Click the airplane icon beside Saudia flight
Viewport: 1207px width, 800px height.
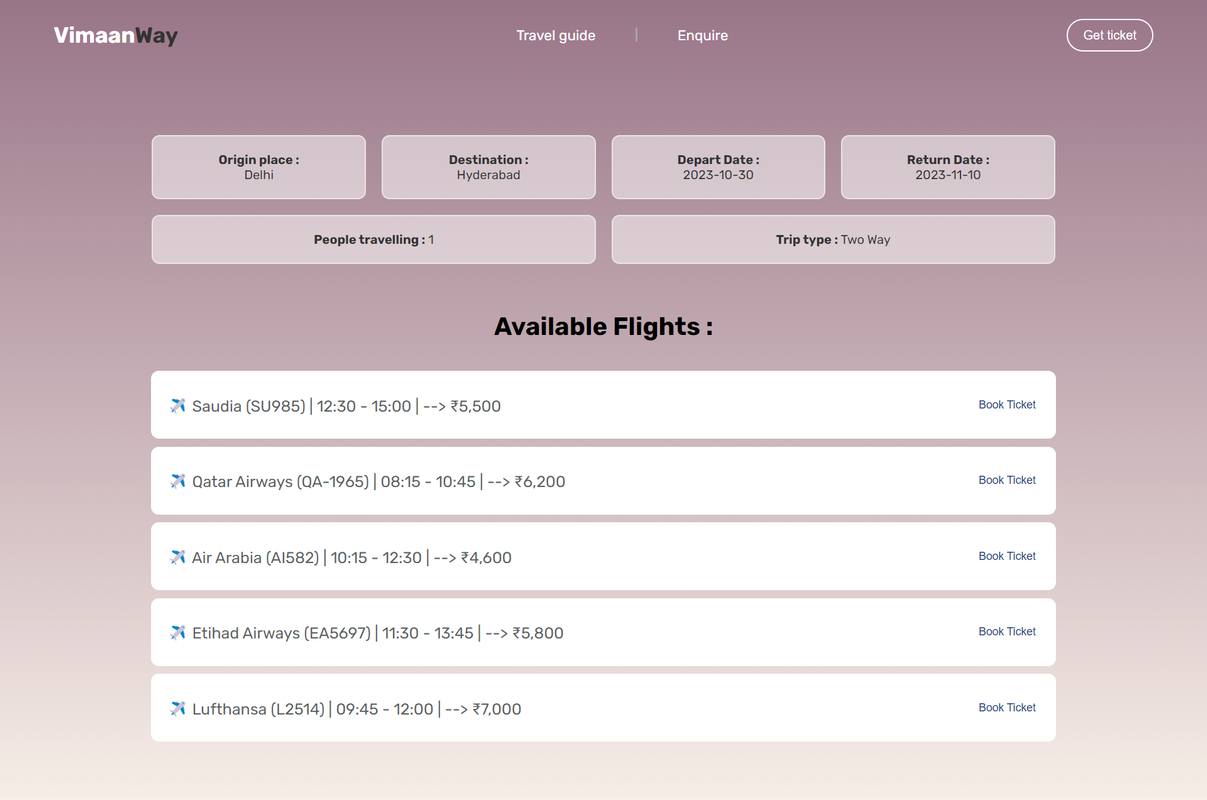coord(178,406)
